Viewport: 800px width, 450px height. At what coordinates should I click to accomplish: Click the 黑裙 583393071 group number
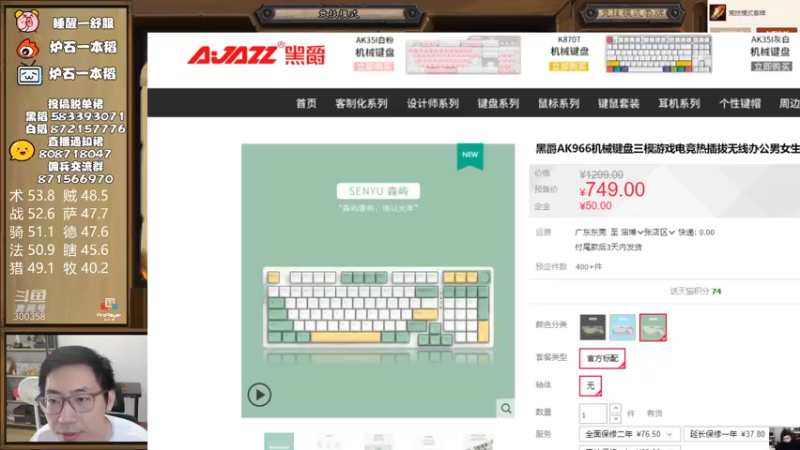[76, 116]
